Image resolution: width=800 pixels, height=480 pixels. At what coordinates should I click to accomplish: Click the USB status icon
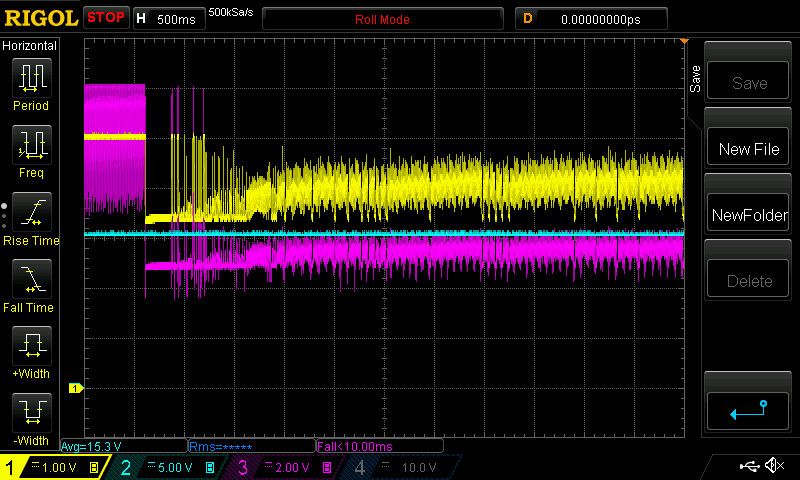tap(748, 466)
